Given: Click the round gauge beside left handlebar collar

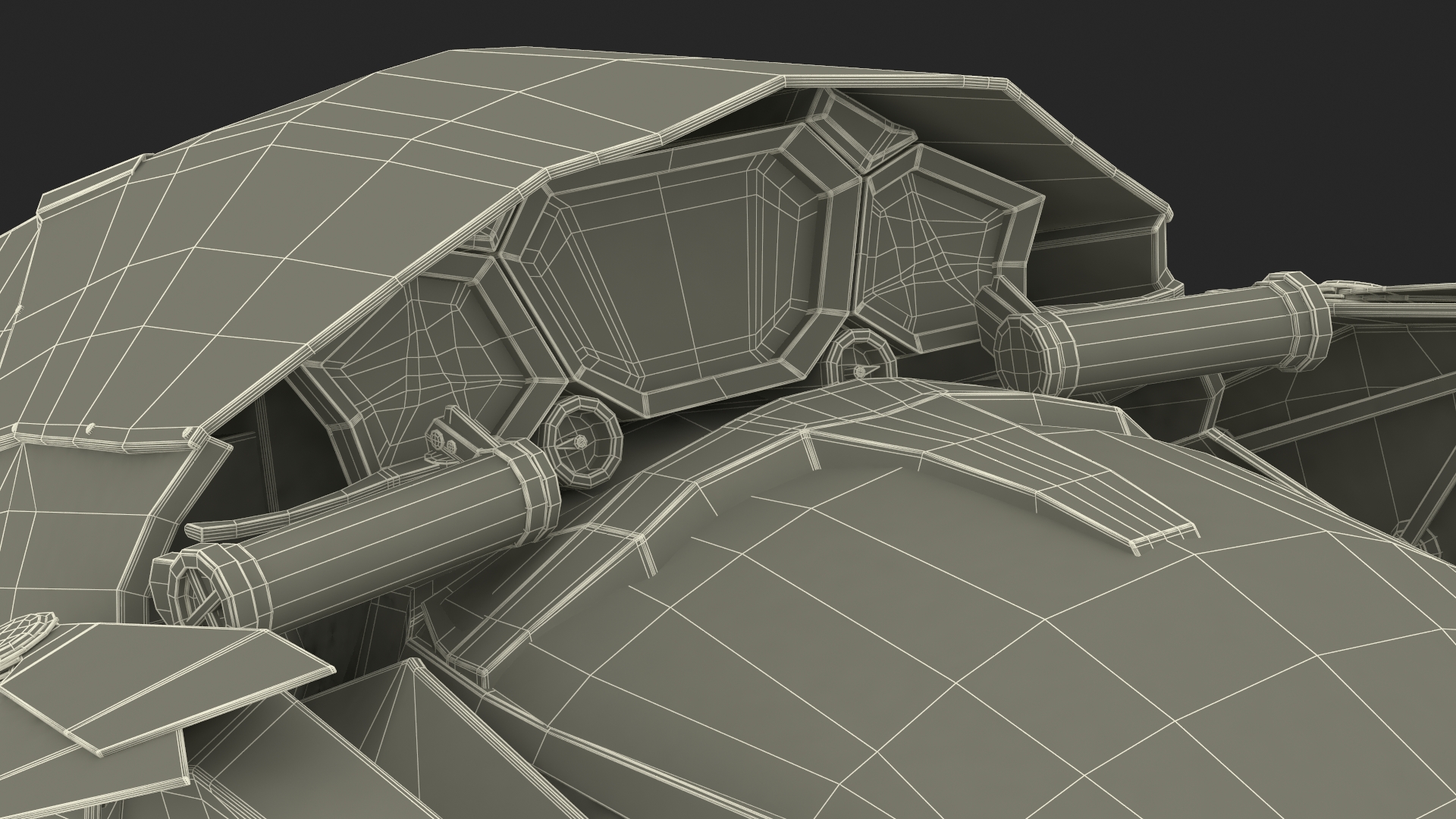Looking at the screenshot, I should (582, 441).
